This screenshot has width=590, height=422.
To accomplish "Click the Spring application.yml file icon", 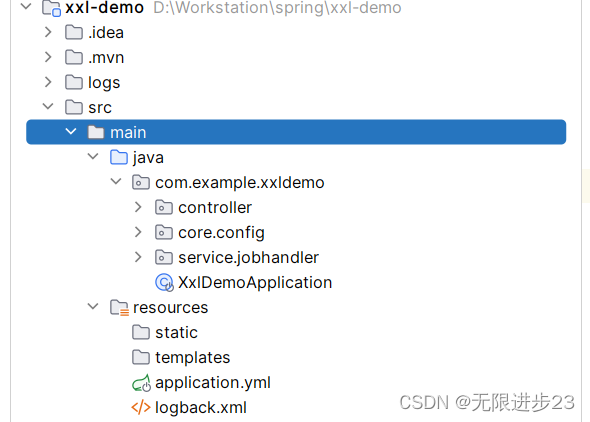I will point(141,383).
